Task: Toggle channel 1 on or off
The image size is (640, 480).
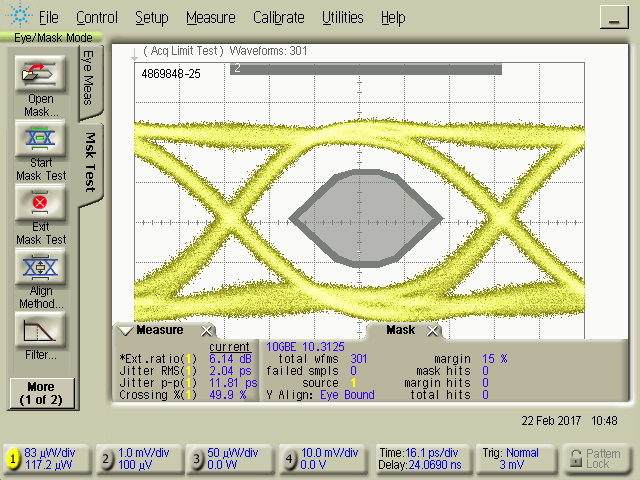Action: coord(14,459)
